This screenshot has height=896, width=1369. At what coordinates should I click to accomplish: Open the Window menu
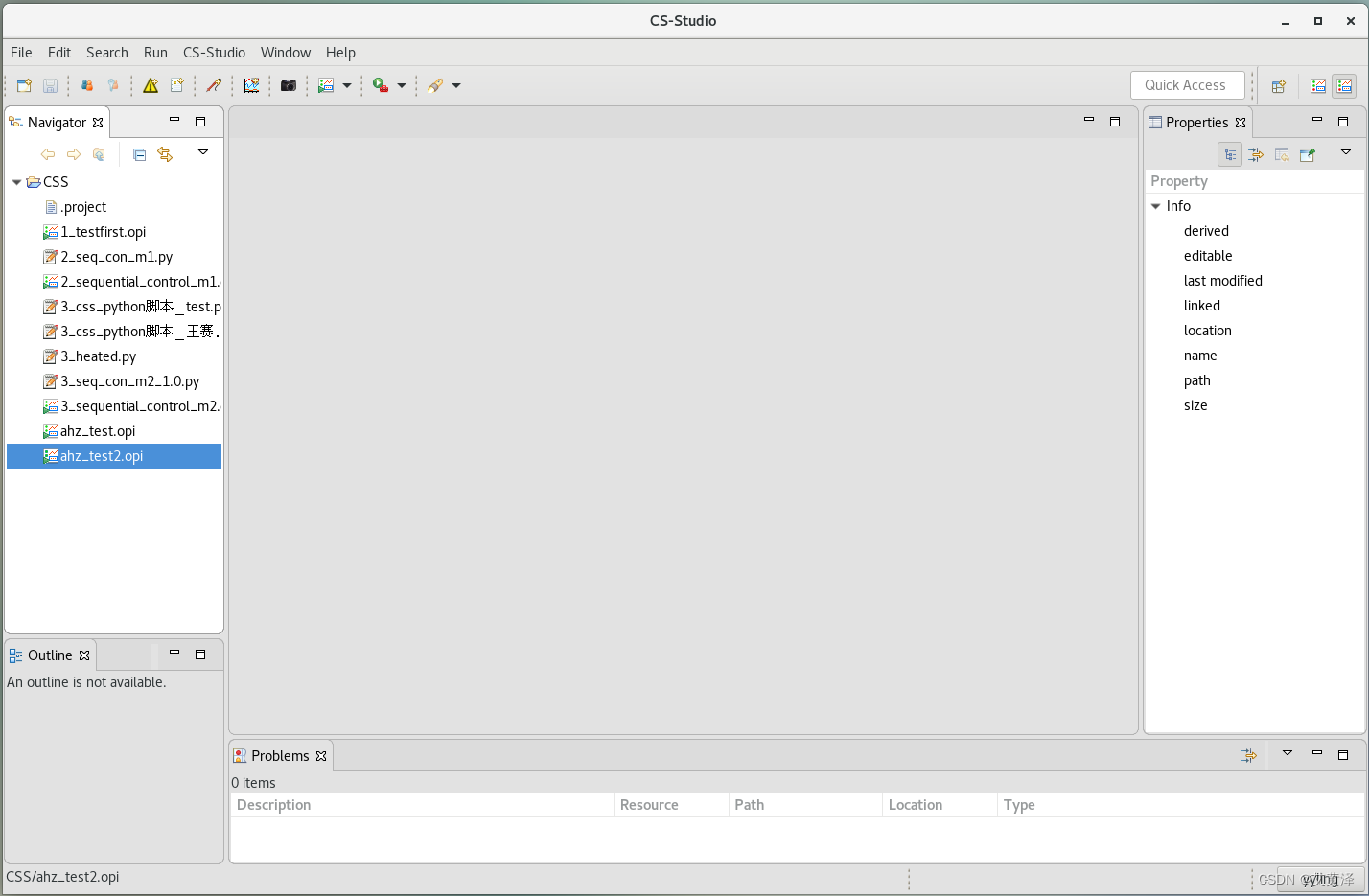[x=286, y=53]
